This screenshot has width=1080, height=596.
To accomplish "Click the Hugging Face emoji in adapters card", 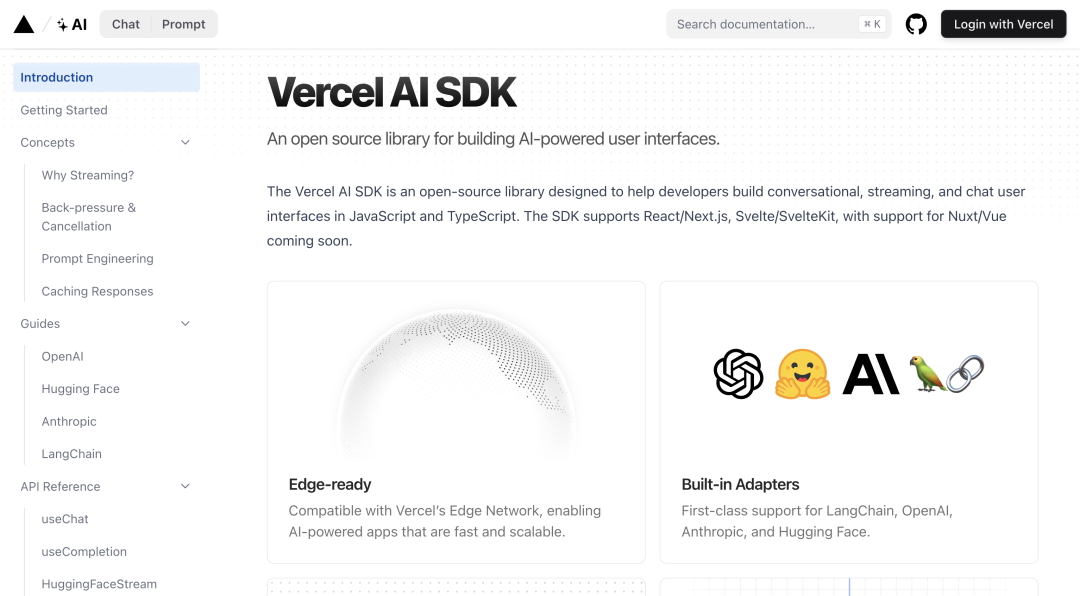I will pos(803,374).
